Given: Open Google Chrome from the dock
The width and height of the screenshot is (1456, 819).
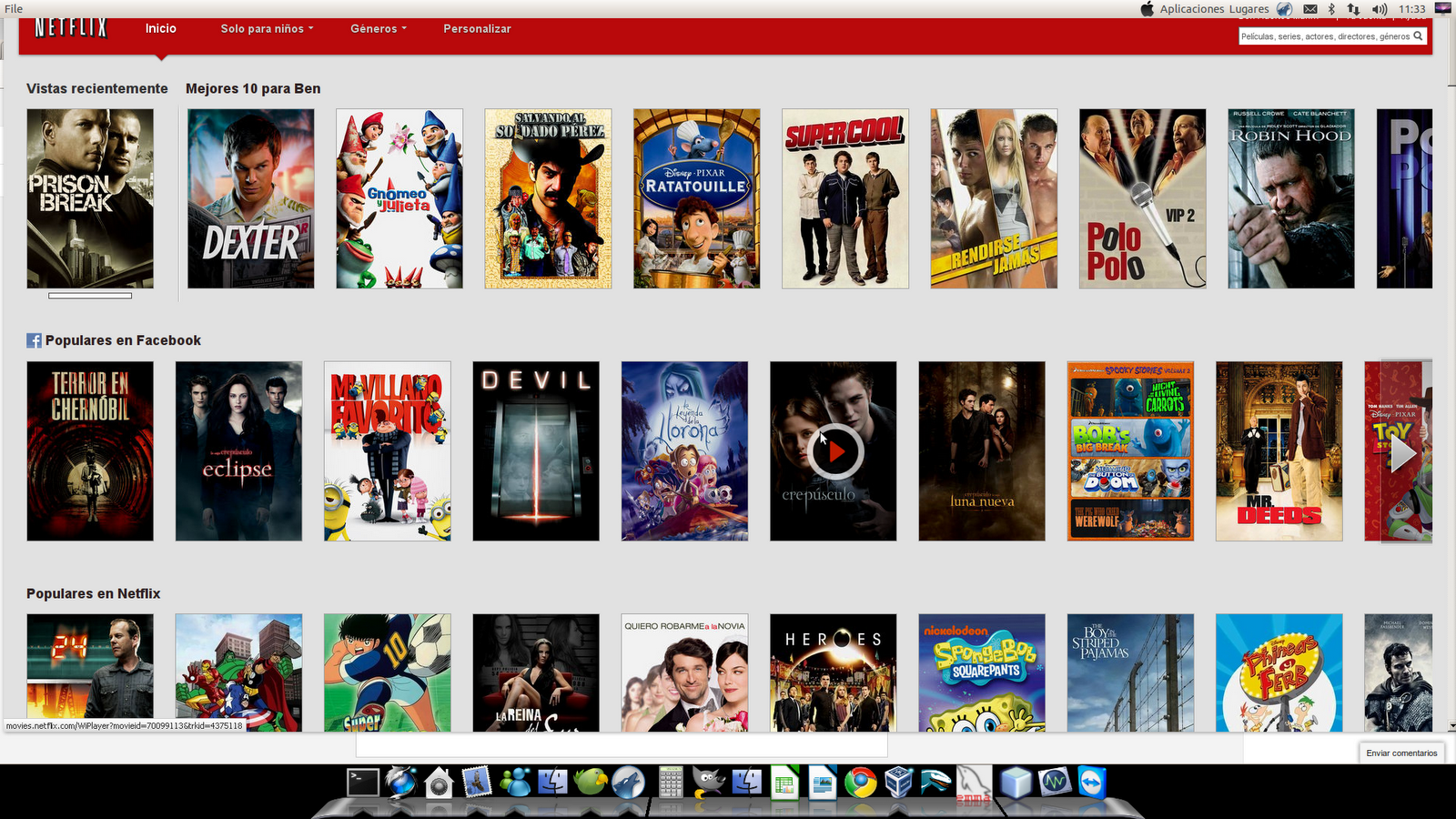Looking at the screenshot, I should coord(863,781).
